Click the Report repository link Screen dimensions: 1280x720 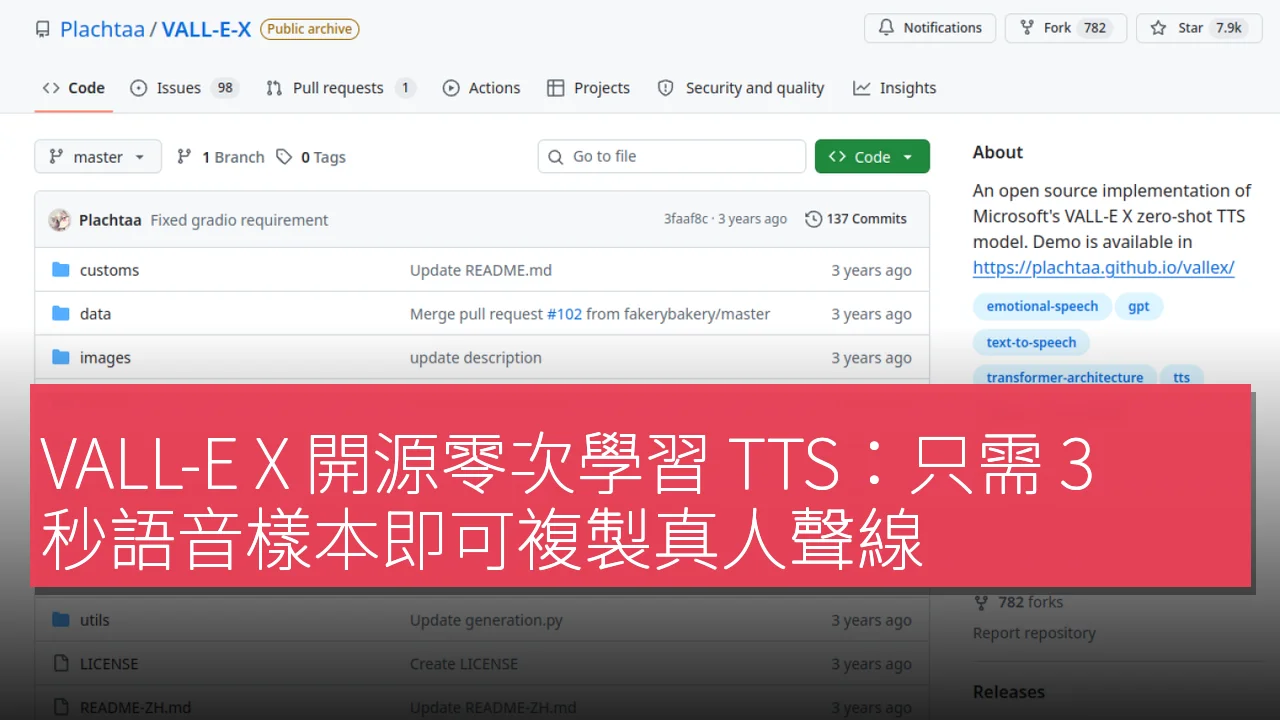(1034, 633)
